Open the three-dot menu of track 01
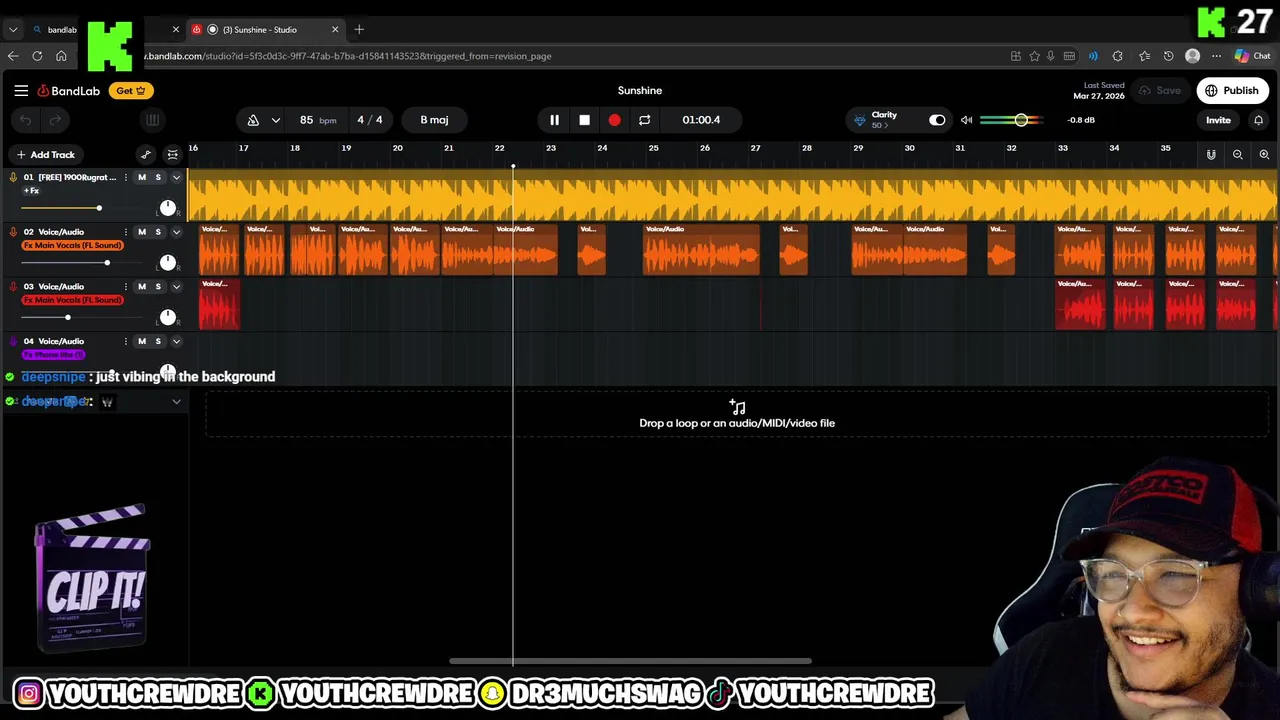The image size is (1280, 720). (x=125, y=178)
